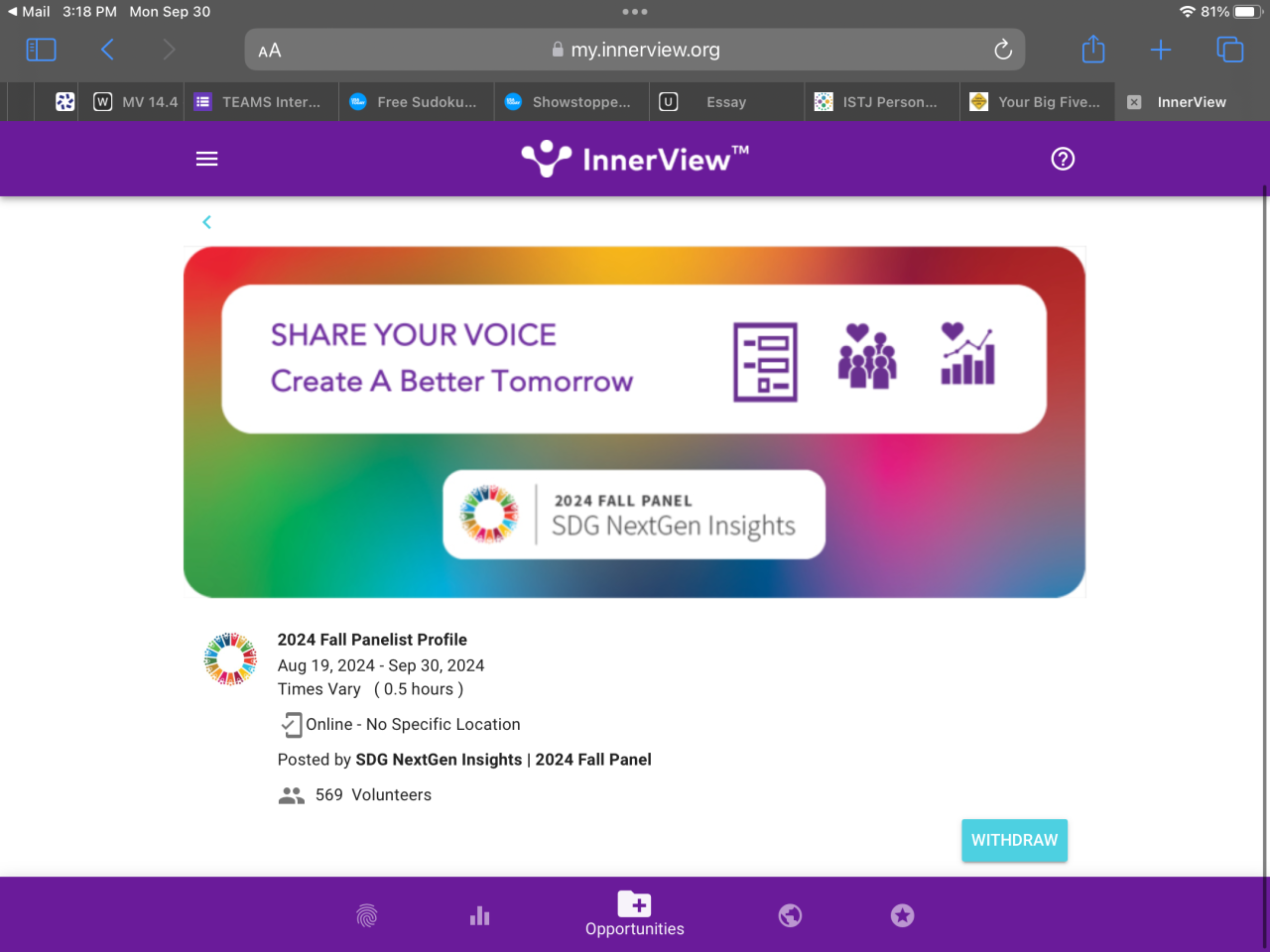Switch to the ISTJ Person... tab
Viewport: 1270px width, 952px height.
(882, 102)
